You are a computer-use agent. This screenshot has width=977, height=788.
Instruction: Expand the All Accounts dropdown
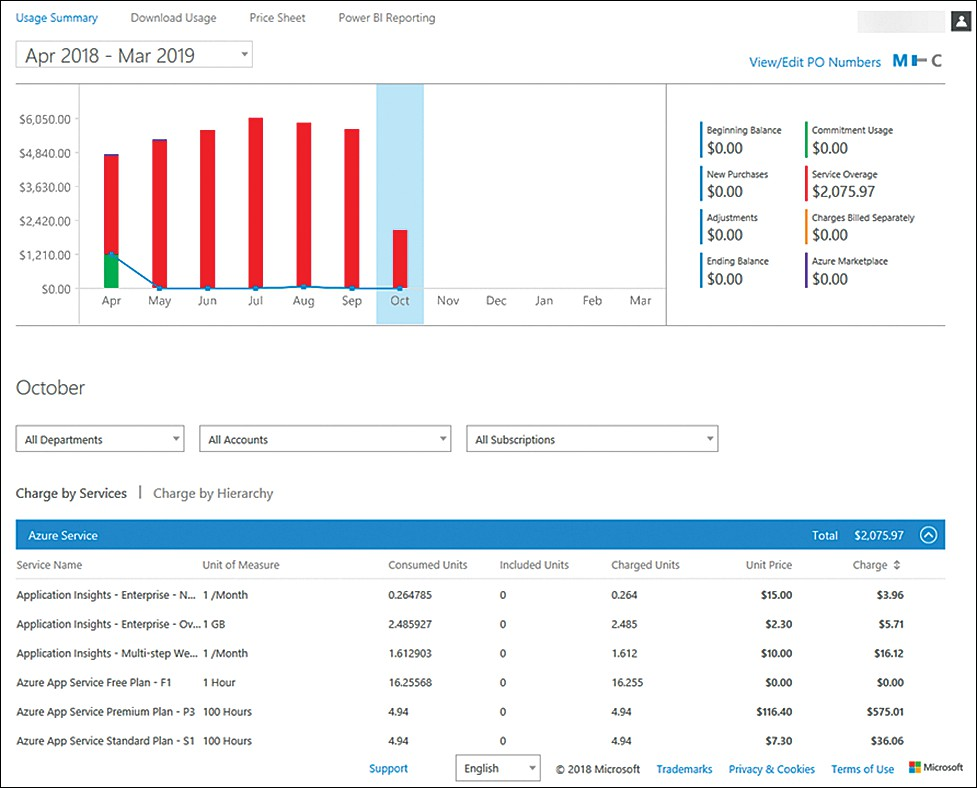325,439
